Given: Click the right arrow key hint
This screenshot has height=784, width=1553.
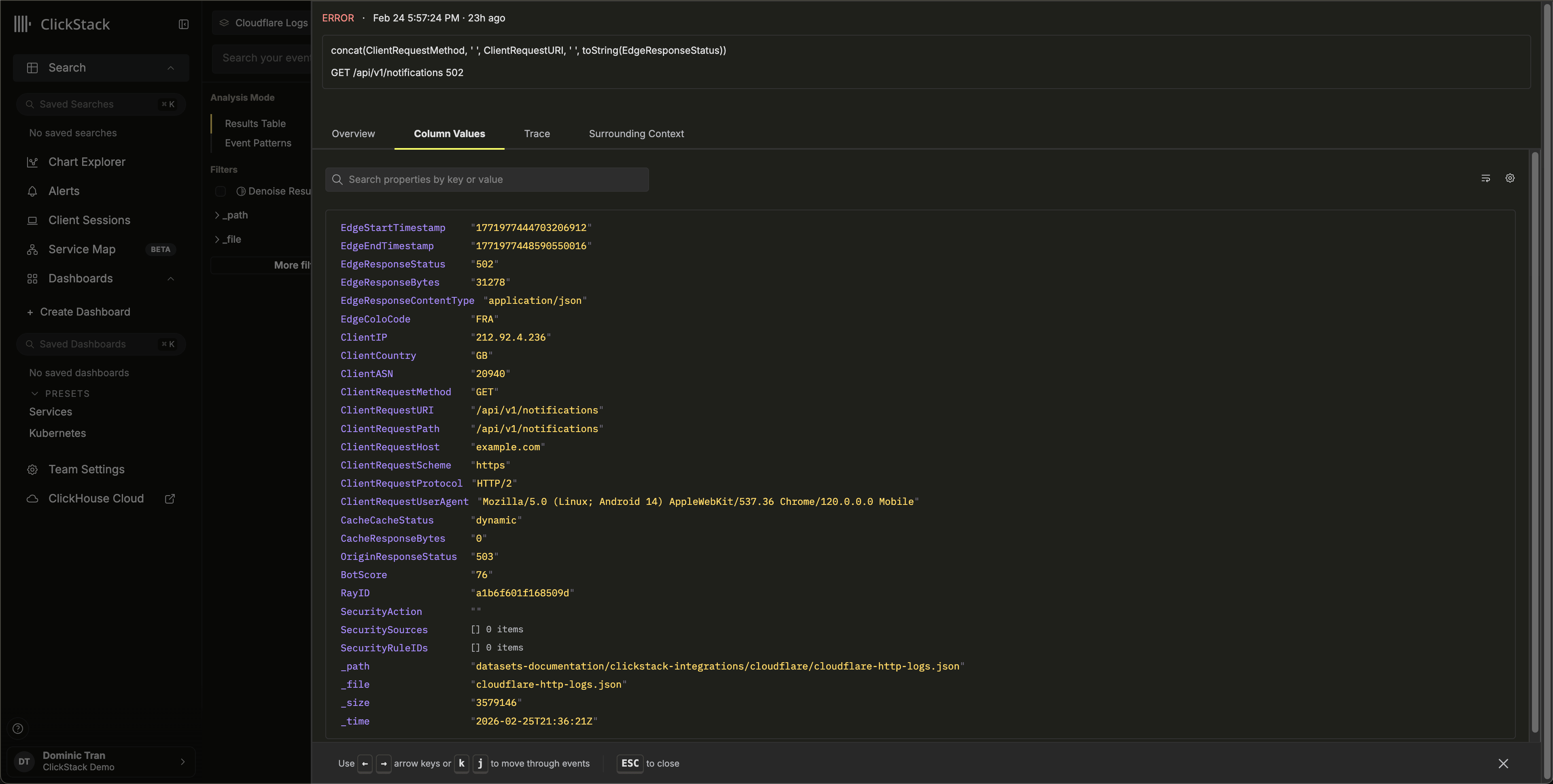Looking at the screenshot, I should (384, 763).
